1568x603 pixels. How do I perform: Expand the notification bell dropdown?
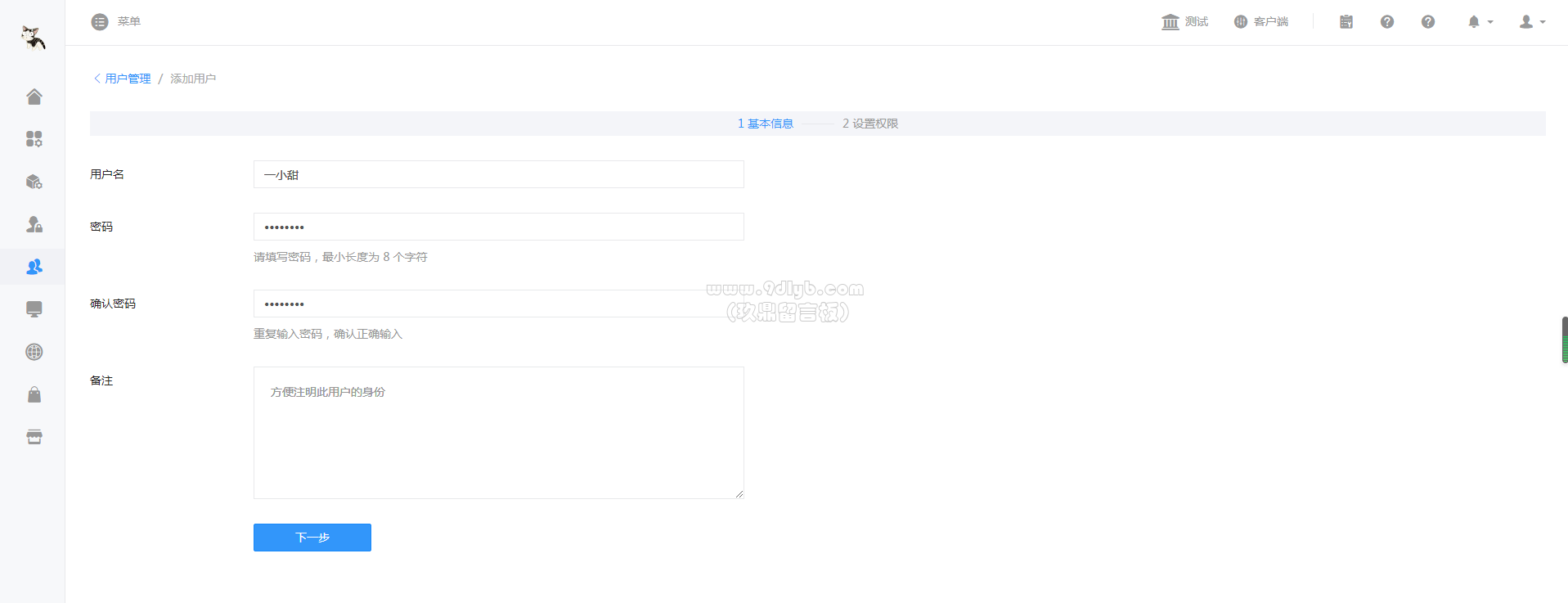tap(1479, 22)
